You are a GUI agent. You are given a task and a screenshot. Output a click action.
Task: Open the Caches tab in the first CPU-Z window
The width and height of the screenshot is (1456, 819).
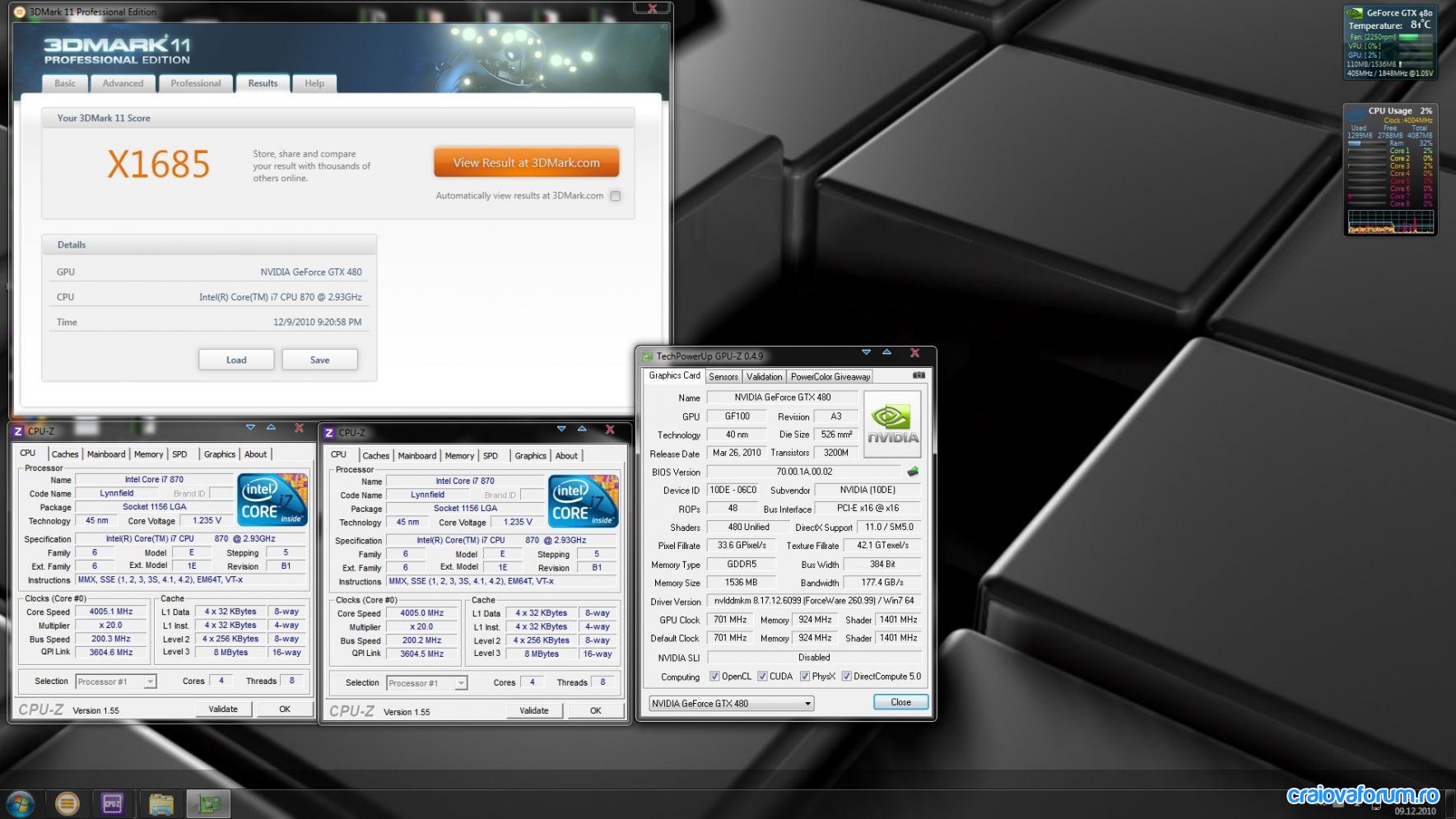click(x=65, y=454)
